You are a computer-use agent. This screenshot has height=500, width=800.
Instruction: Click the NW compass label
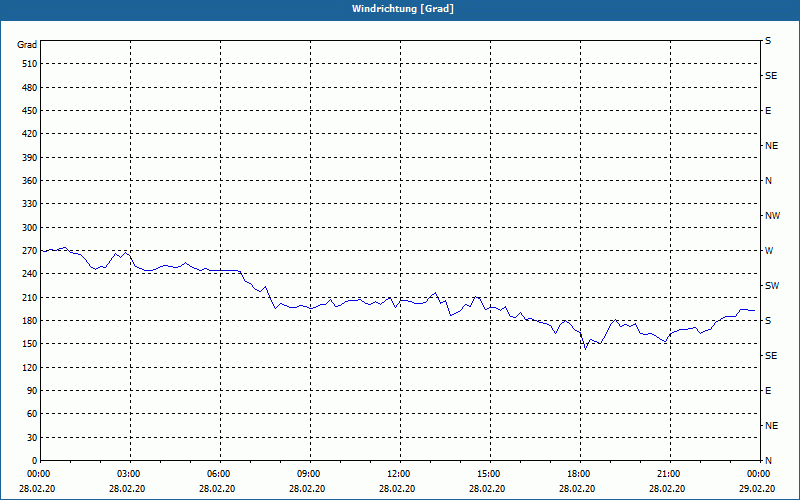(x=772, y=216)
